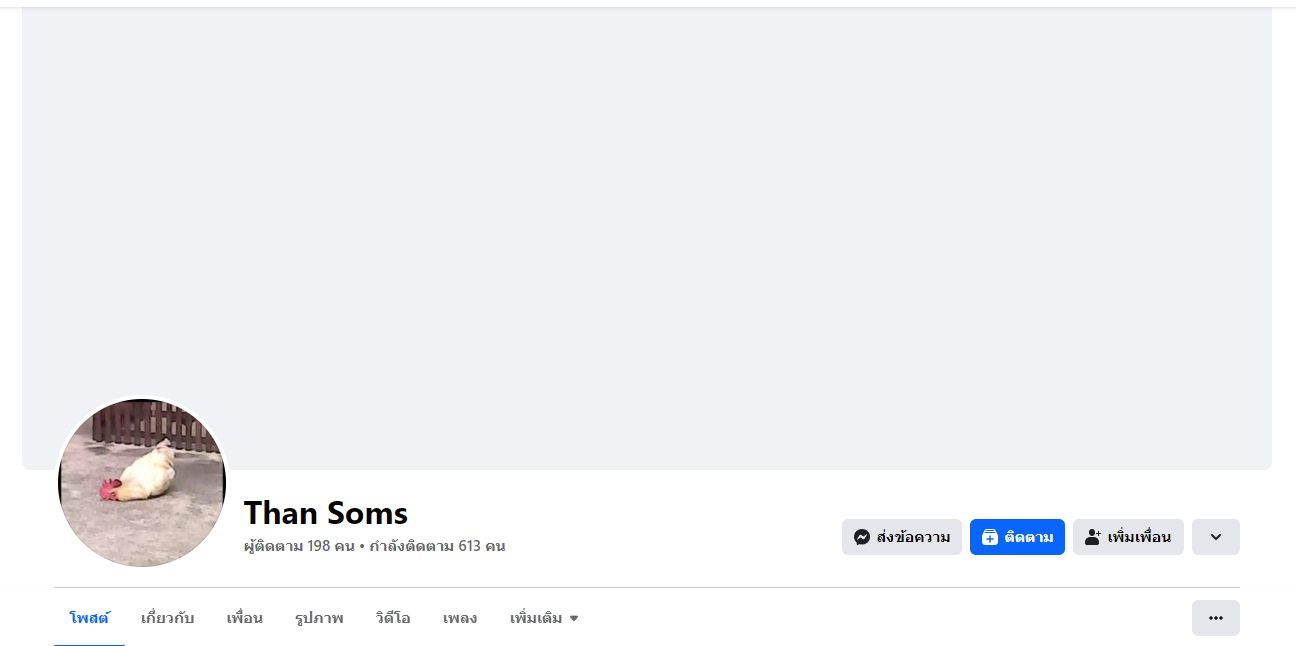Open the เพลง tab
This screenshot has height=646, width=1296.
click(460, 618)
